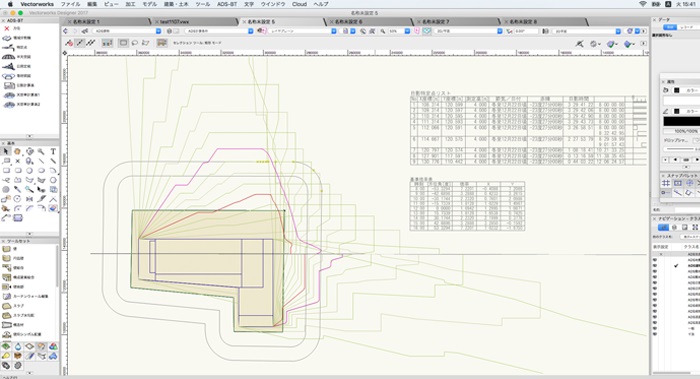Toggle visibility eye of the 一般 class

(x=655, y=328)
